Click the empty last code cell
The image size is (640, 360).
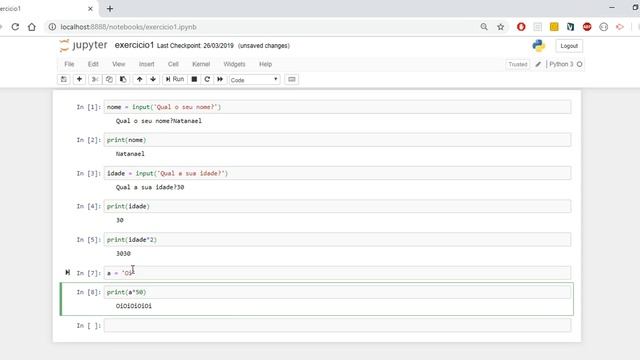[337, 325]
